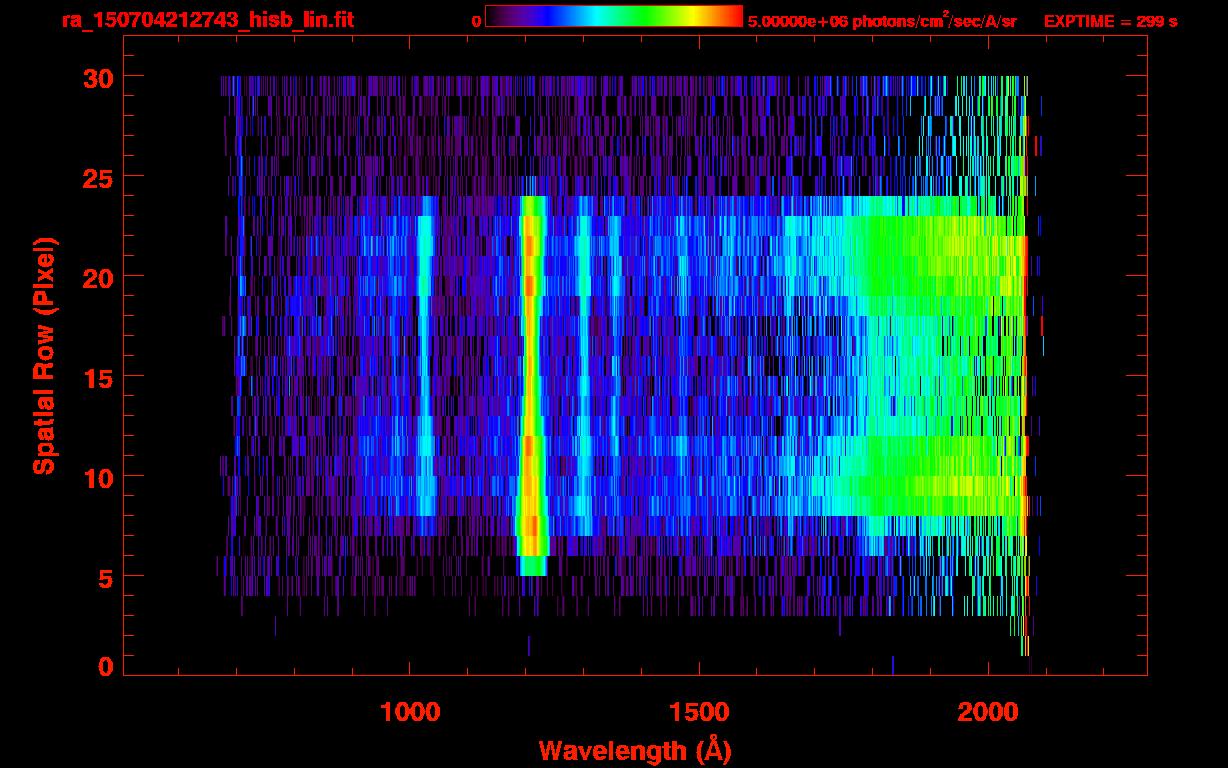1228x768 pixels.
Task: Click the color bar minimum label 0
Action: pos(476,21)
